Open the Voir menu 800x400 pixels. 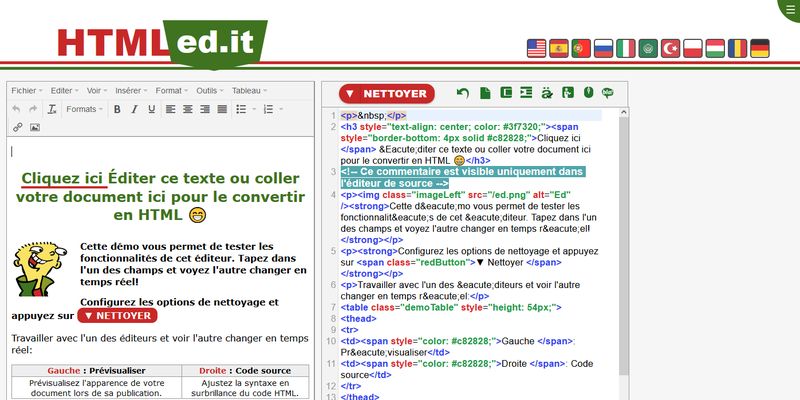pos(97,90)
